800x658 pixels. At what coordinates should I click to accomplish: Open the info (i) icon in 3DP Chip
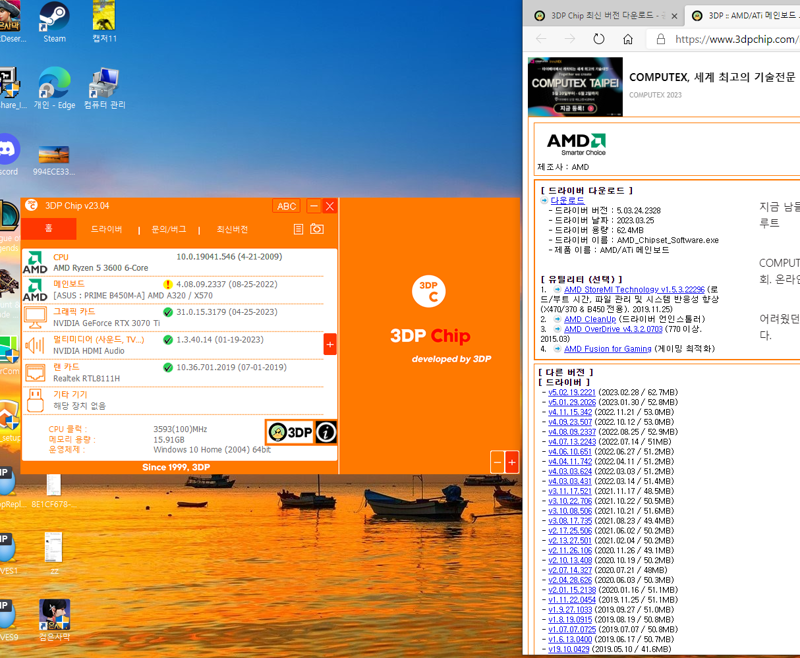pyautogui.click(x=326, y=433)
